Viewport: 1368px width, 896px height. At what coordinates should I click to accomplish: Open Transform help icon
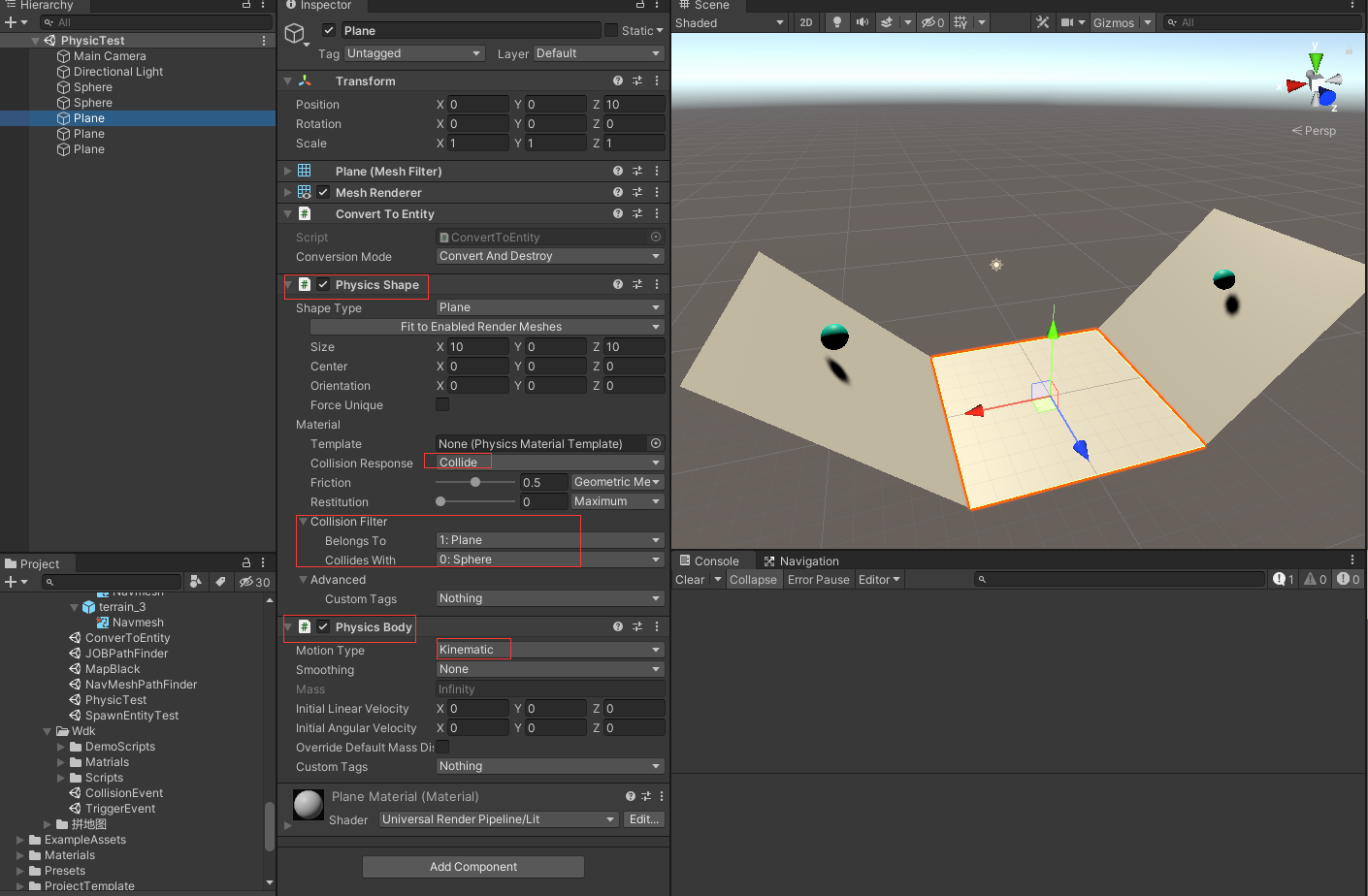coord(618,81)
